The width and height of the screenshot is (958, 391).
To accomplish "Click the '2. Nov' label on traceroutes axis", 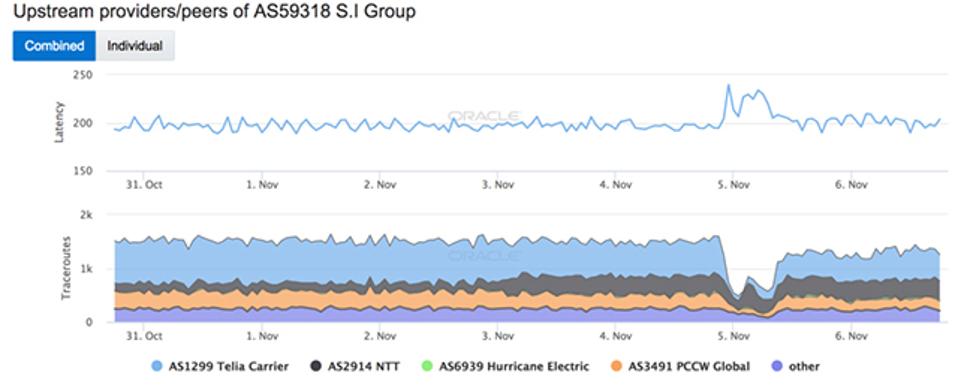I will 380,335.
